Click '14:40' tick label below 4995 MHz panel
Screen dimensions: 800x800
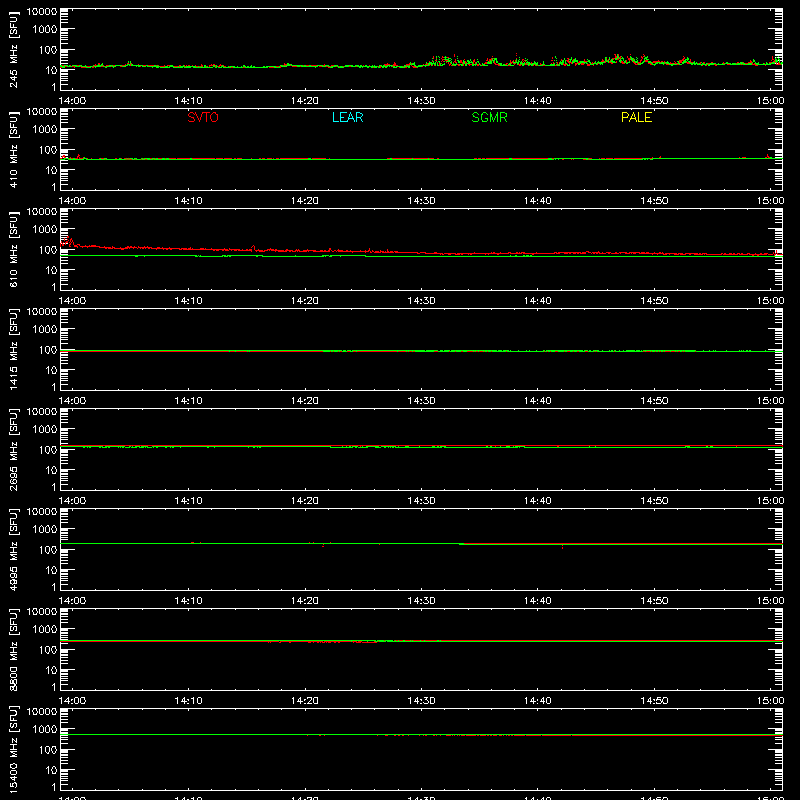pos(538,601)
